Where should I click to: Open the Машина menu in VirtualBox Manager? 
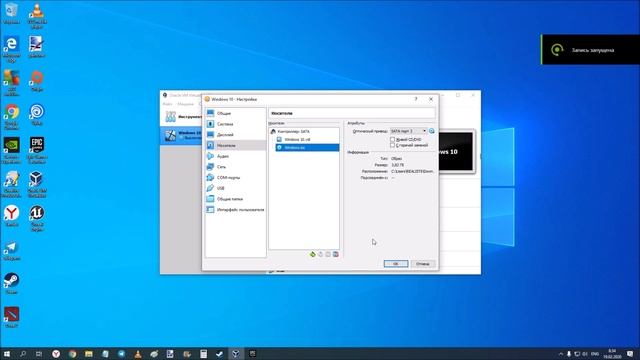[185, 104]
